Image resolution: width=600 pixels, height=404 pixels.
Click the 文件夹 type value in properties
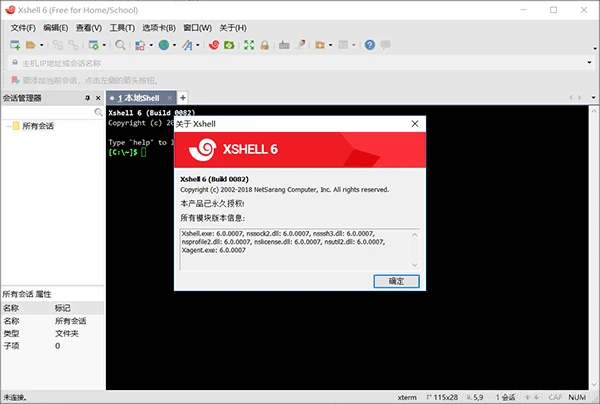pos(67,334)
